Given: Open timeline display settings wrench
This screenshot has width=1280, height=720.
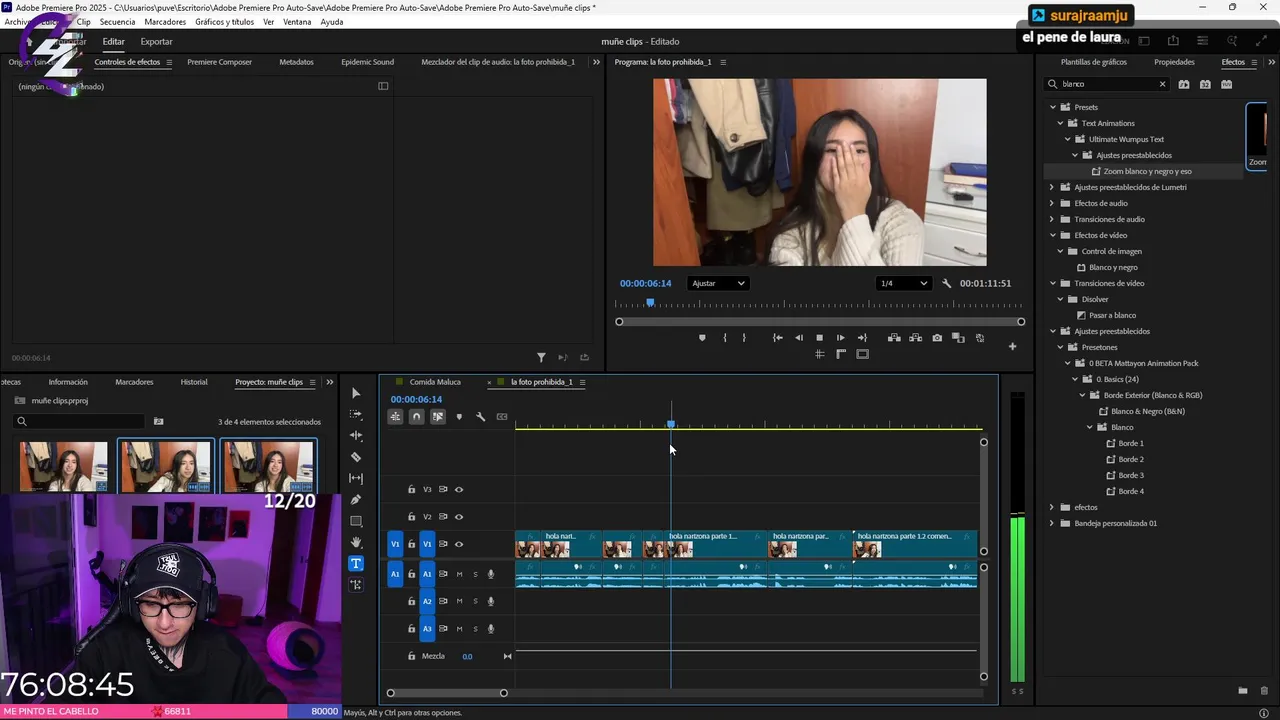Looking at the screenshot, I should click(480, 417).
